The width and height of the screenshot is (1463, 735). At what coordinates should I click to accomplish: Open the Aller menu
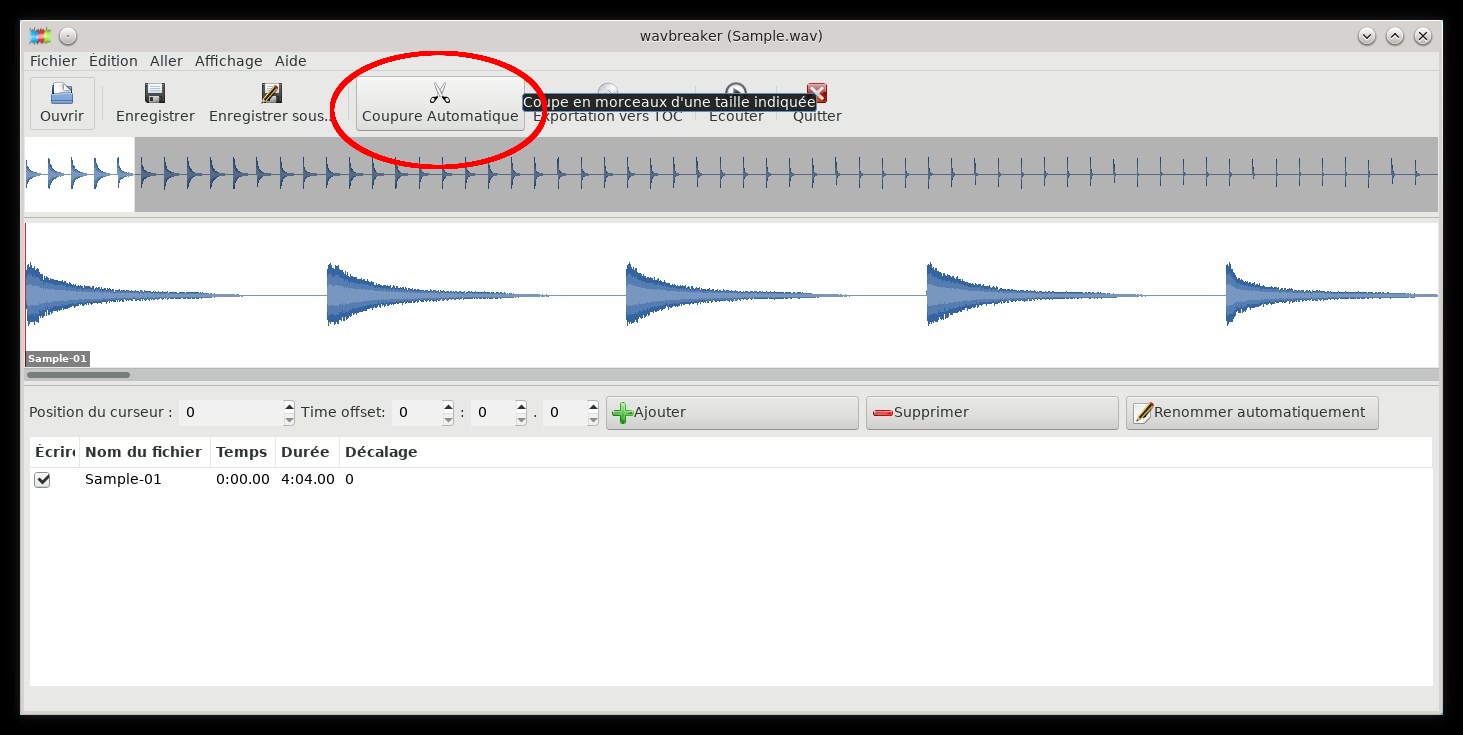click(x=166, y=61)
